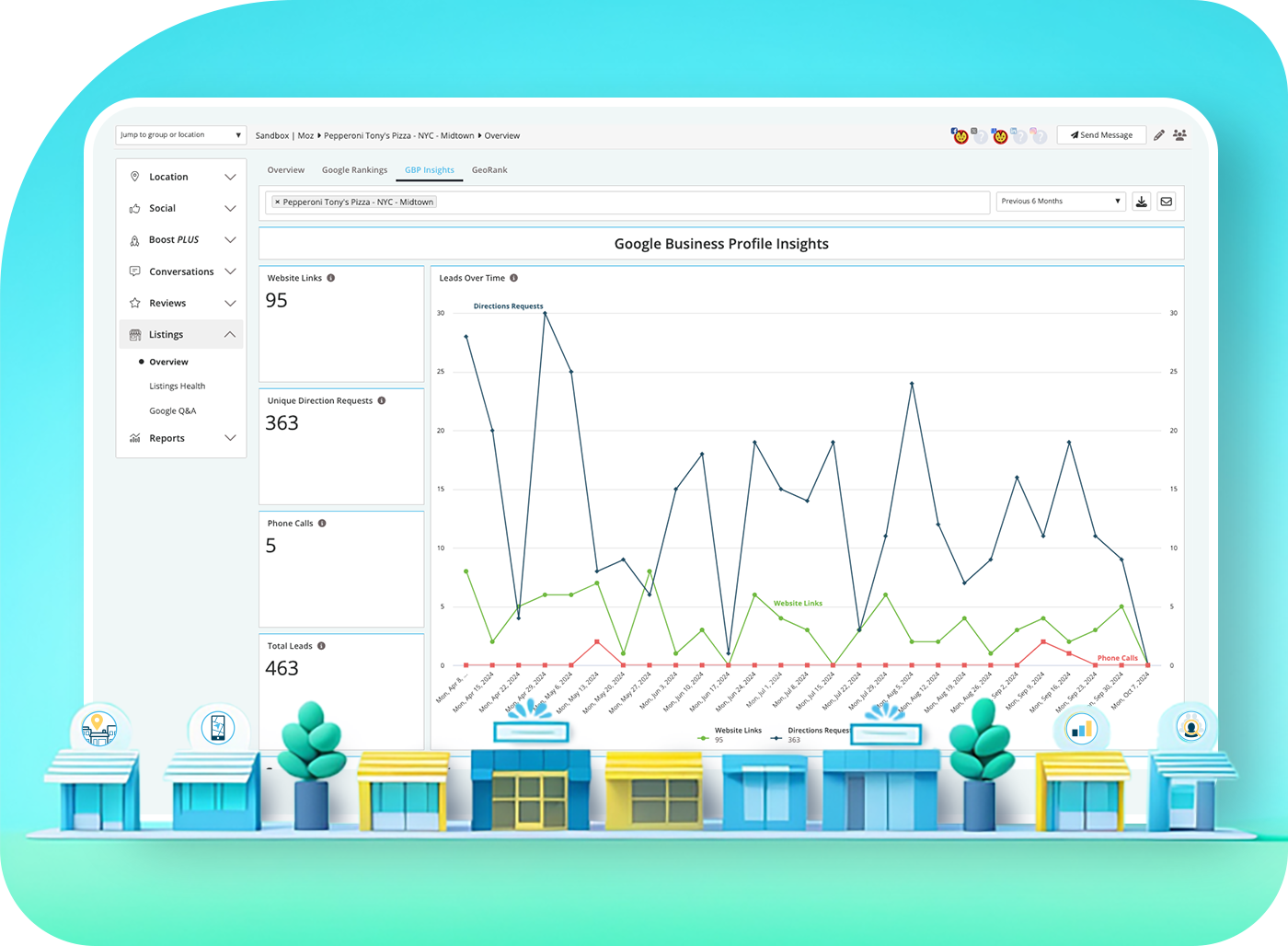Viewport: 1288px width, 946px height.
Task: Open the user group icon
Action: click(1179, 135)
